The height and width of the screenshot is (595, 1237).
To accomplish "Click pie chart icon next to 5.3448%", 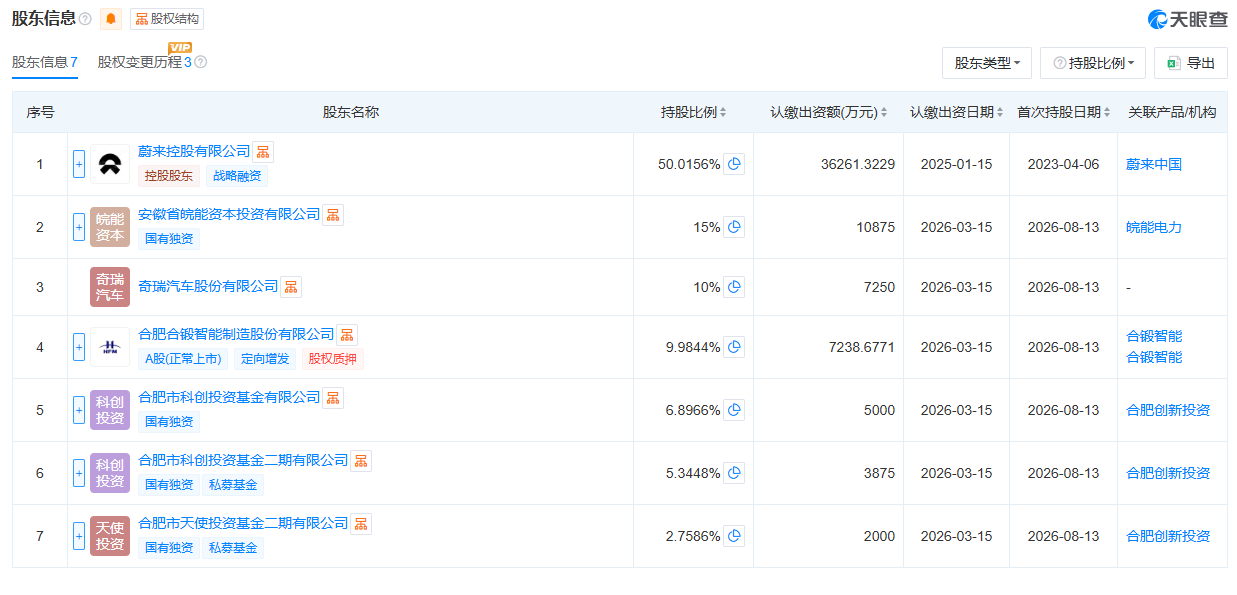I will click(735, 473).
